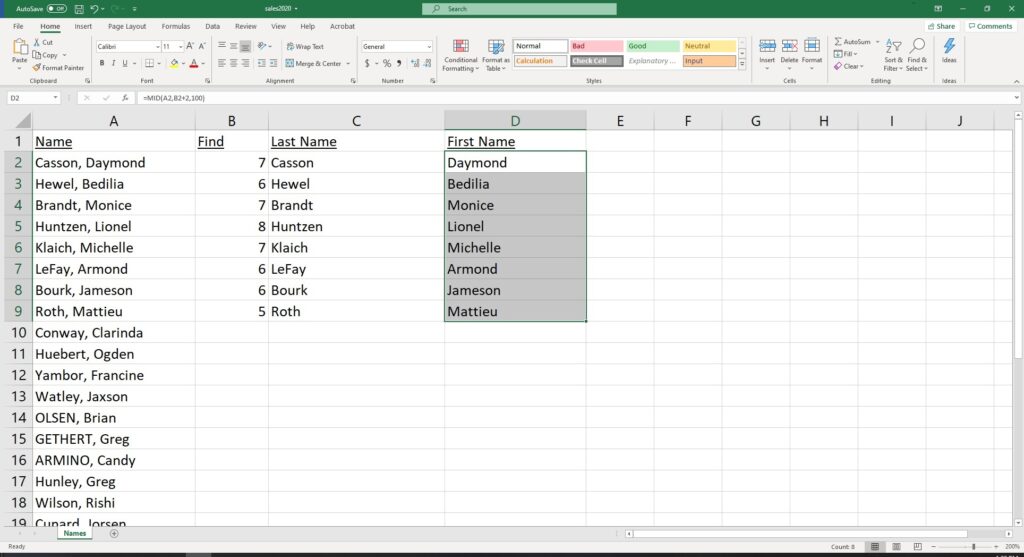Switch to the Insert tab
Screen dimensions: 1024x557
click(x=83, y=27)
